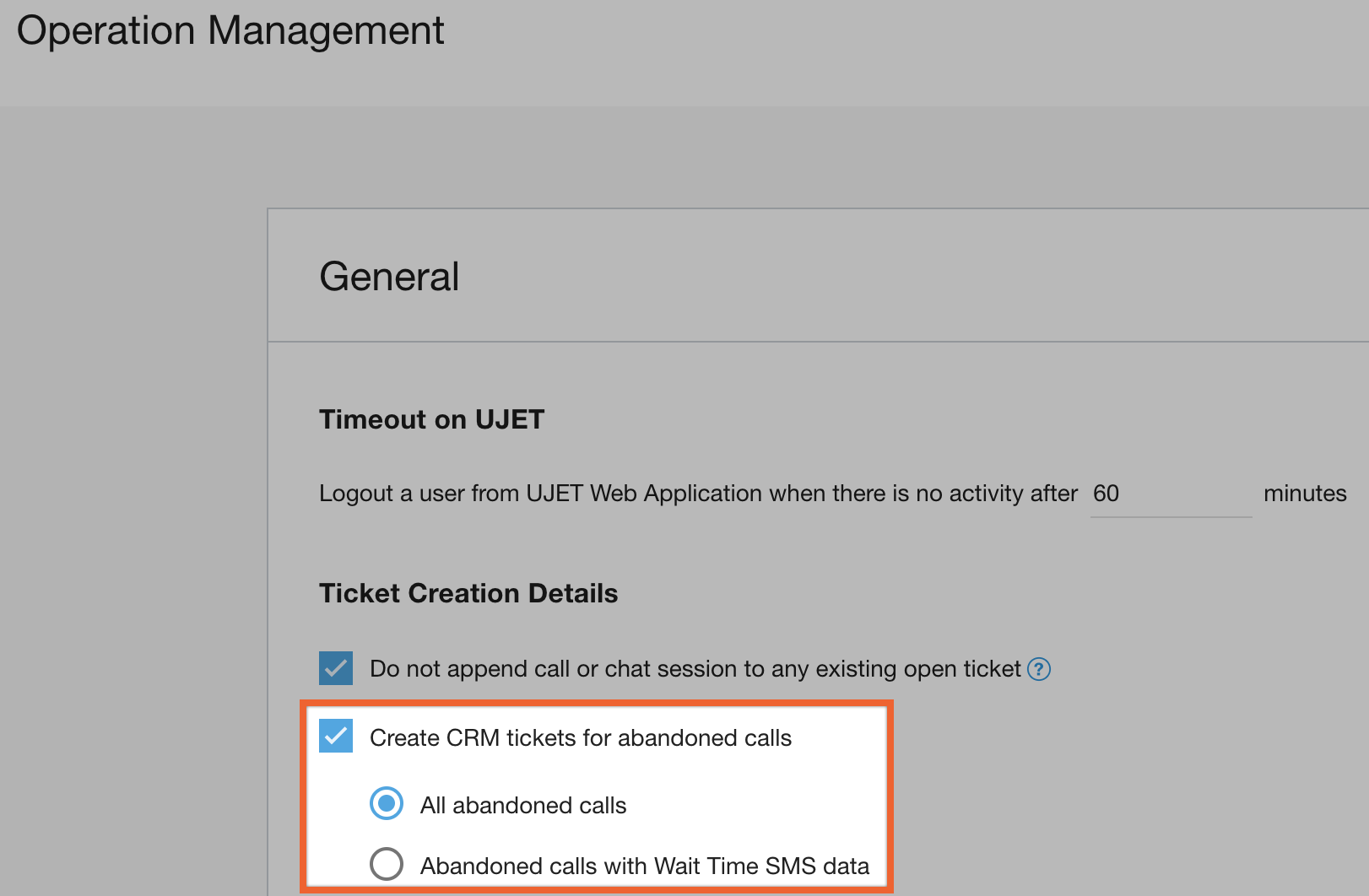Click the 'General' section heading

[x=389, y=277]
